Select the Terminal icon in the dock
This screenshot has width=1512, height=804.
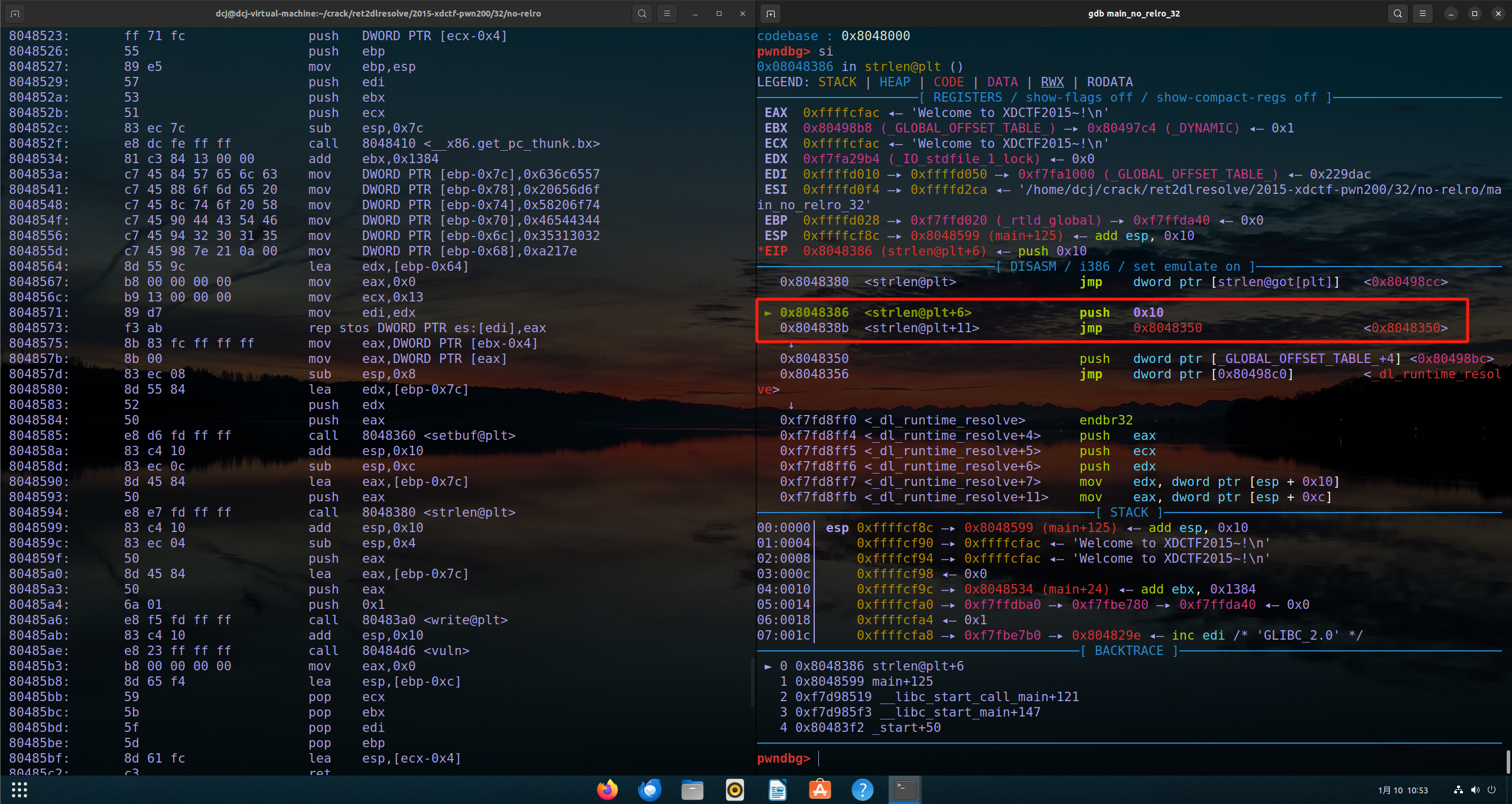tap(905, 790)
